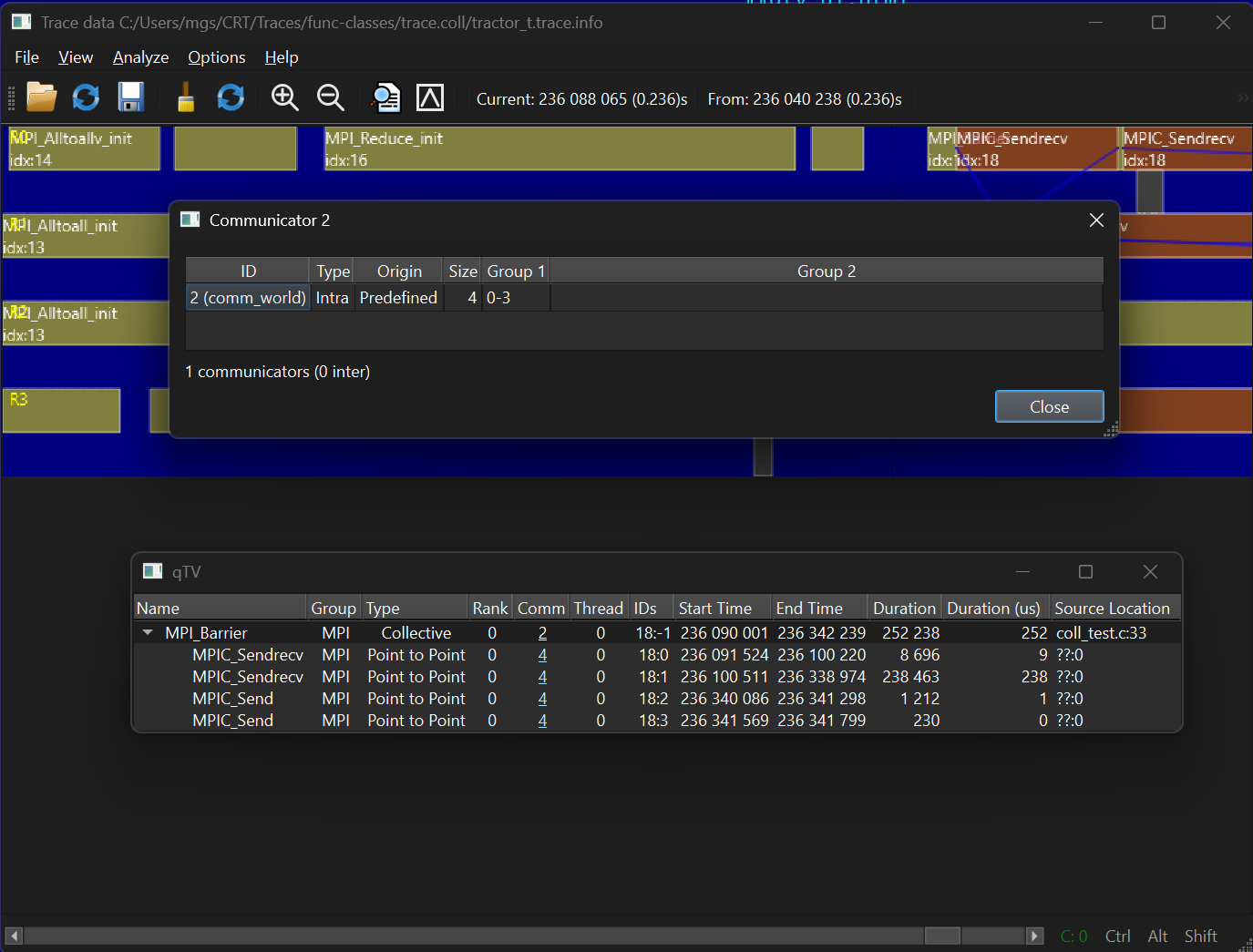Select the MPI_Reduce_init idx:16 timeline block
1253x952 pixels.
[560, 148]
